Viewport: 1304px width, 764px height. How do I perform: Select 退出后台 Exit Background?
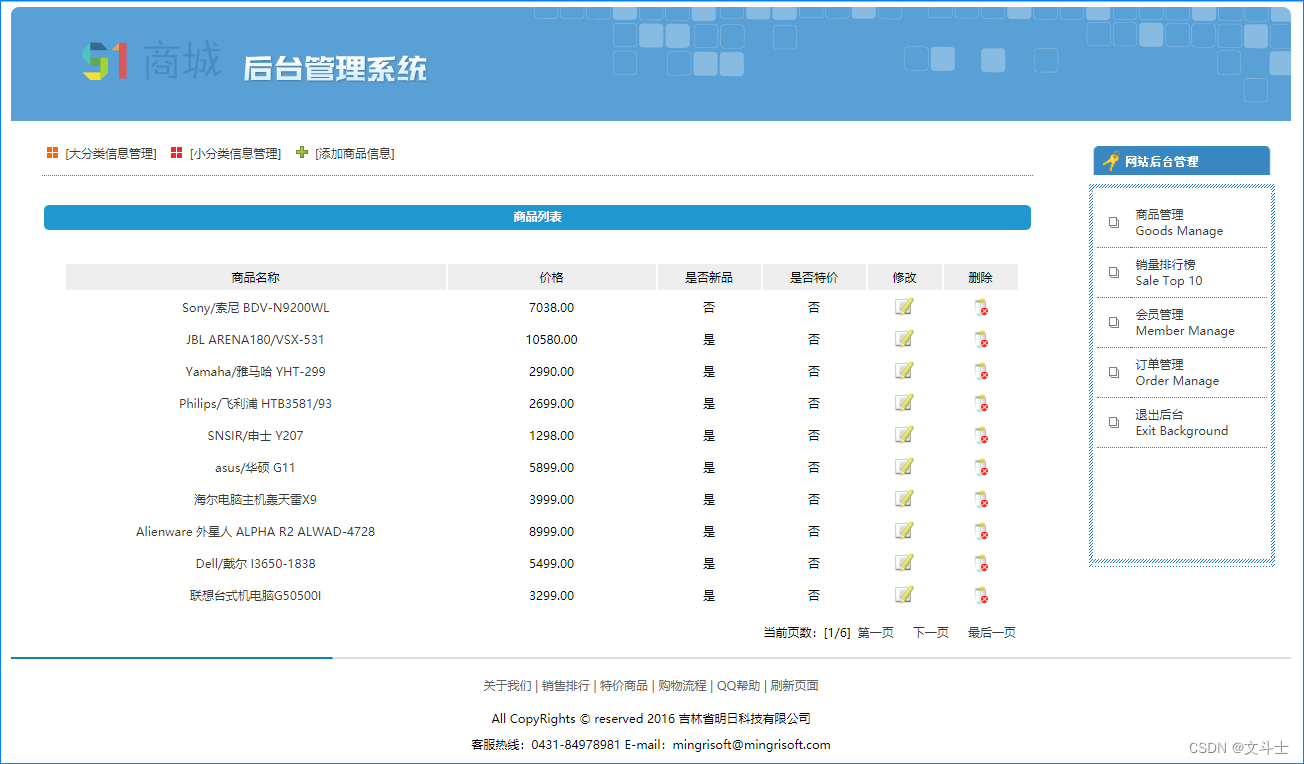tap(1182, 422)
